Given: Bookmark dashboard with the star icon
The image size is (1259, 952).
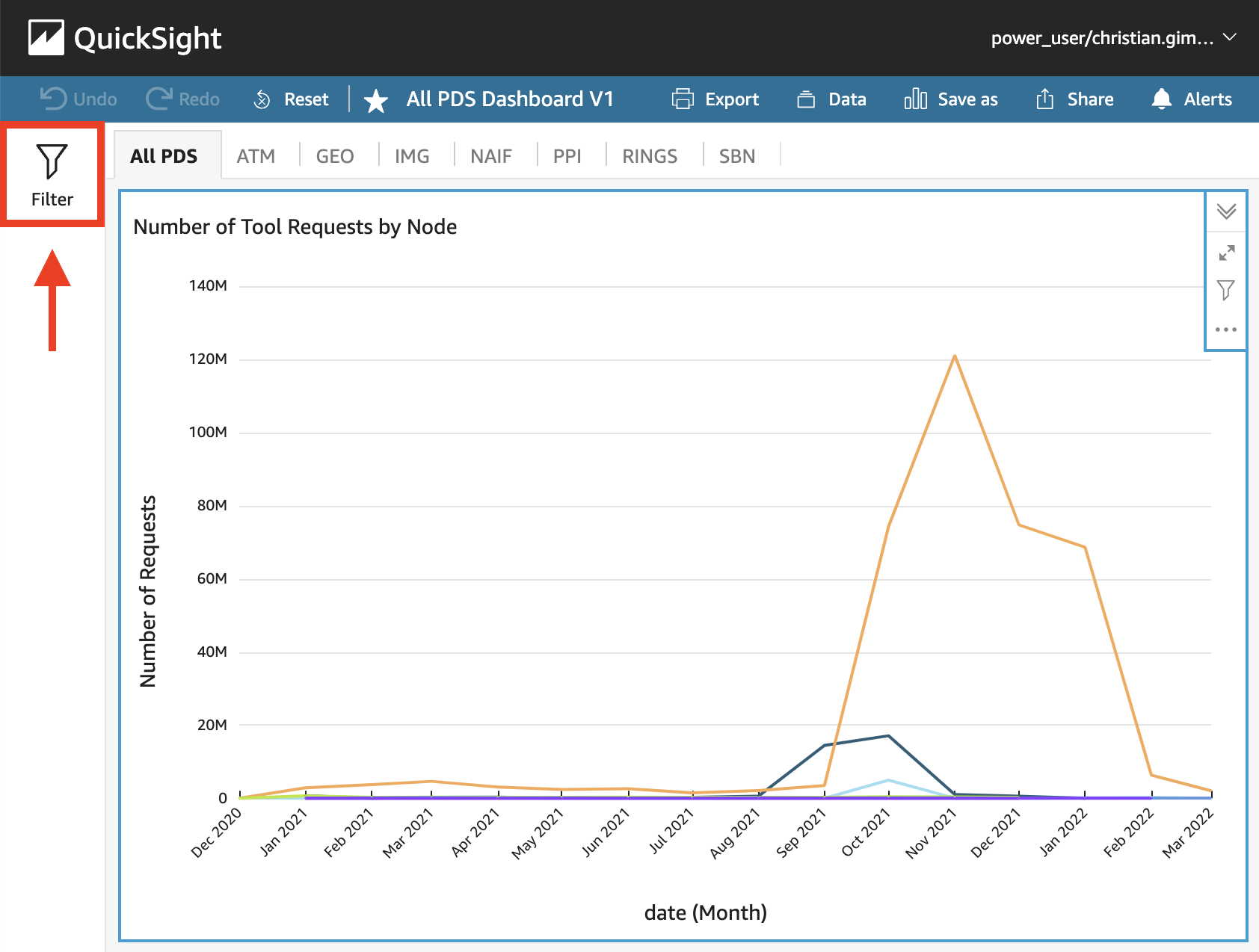Looking at the screenshot, I should tap(376, 100).
